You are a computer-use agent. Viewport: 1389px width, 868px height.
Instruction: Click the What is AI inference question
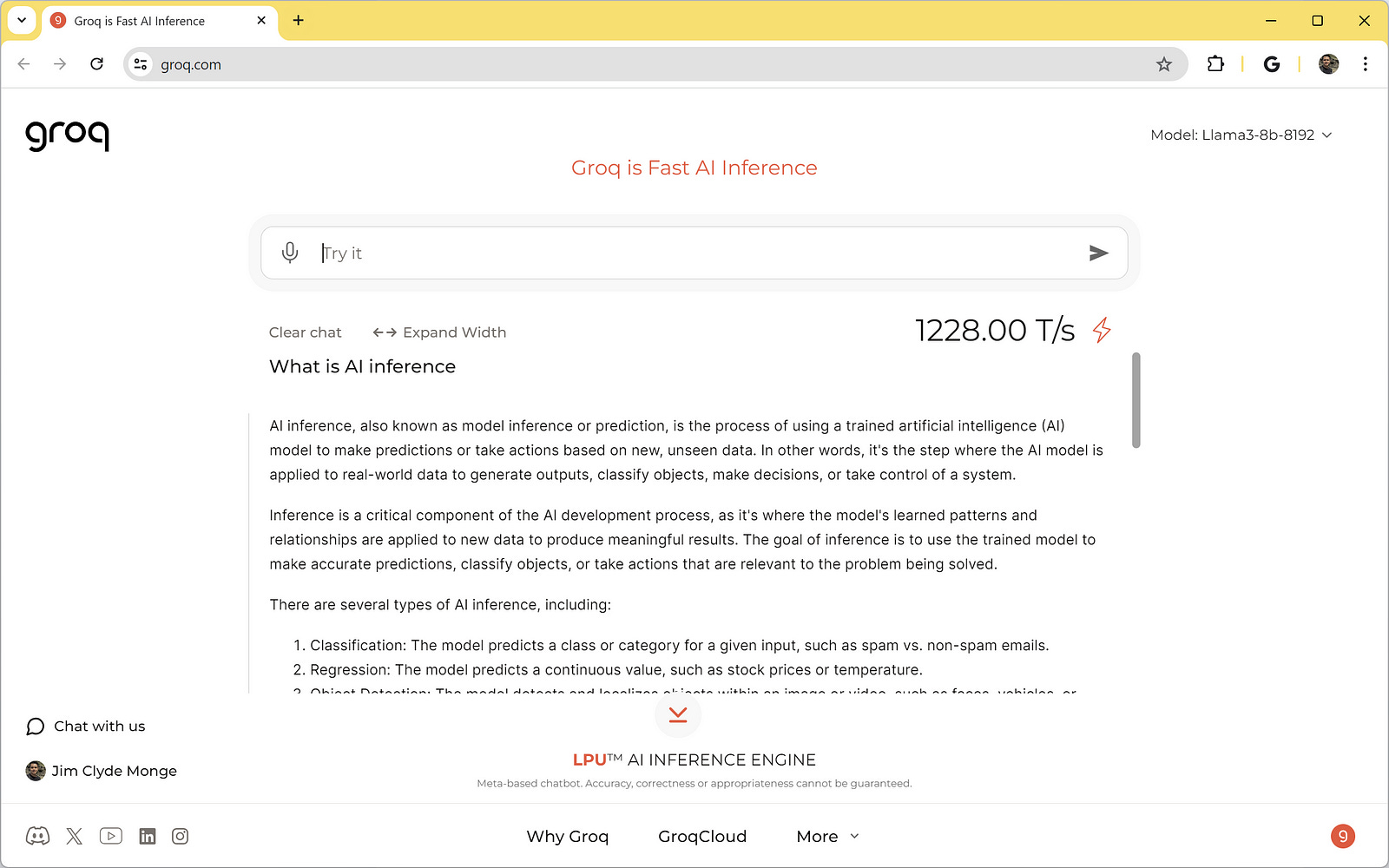[x=363, y=366]
